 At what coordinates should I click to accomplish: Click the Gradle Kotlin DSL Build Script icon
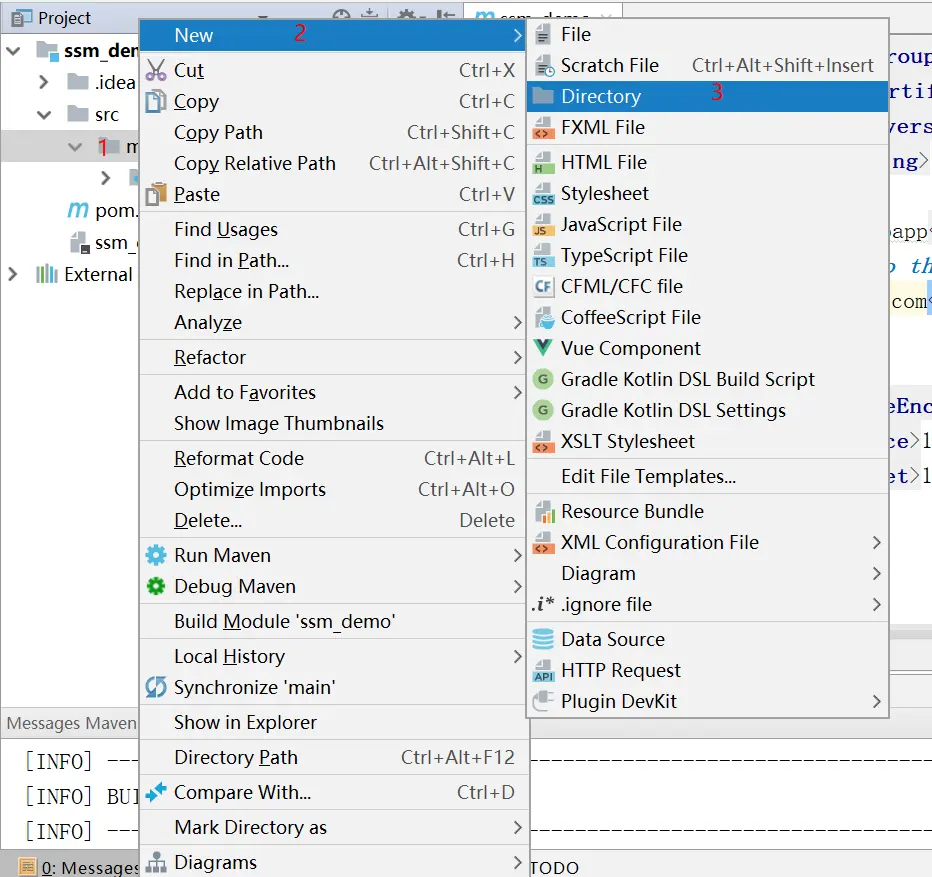(543, 379)
